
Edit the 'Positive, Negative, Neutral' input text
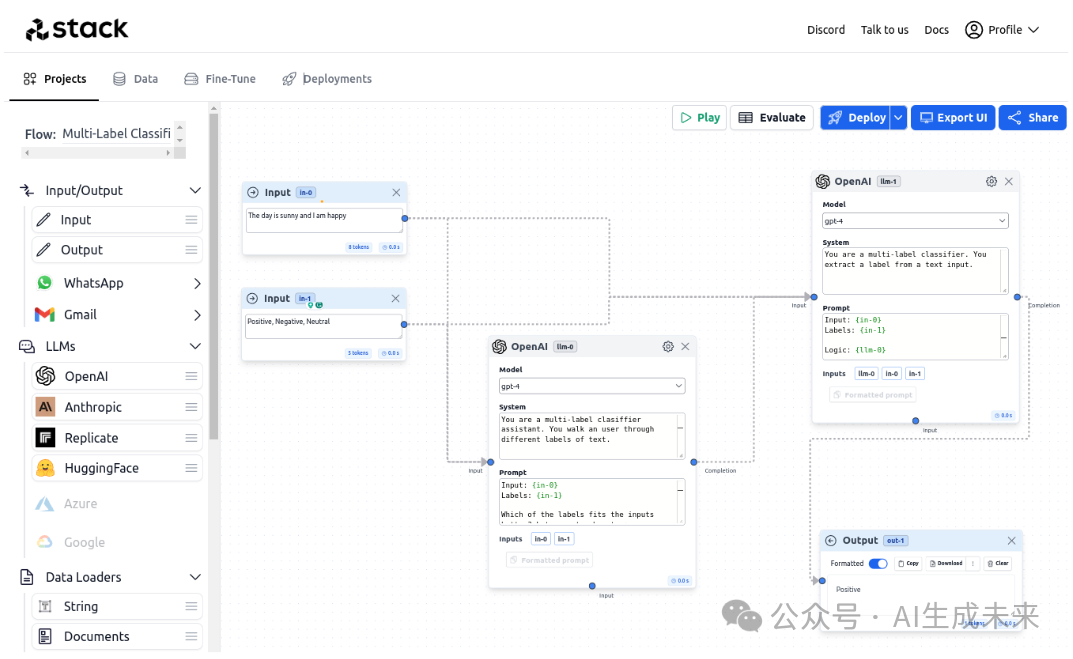coord(324,326)
